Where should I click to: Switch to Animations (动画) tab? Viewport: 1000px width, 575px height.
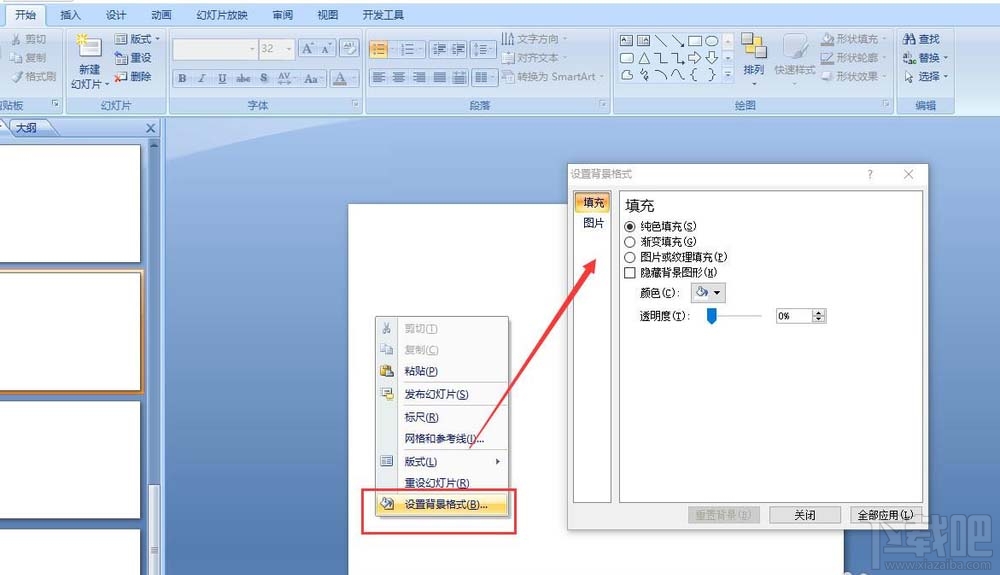161,15
